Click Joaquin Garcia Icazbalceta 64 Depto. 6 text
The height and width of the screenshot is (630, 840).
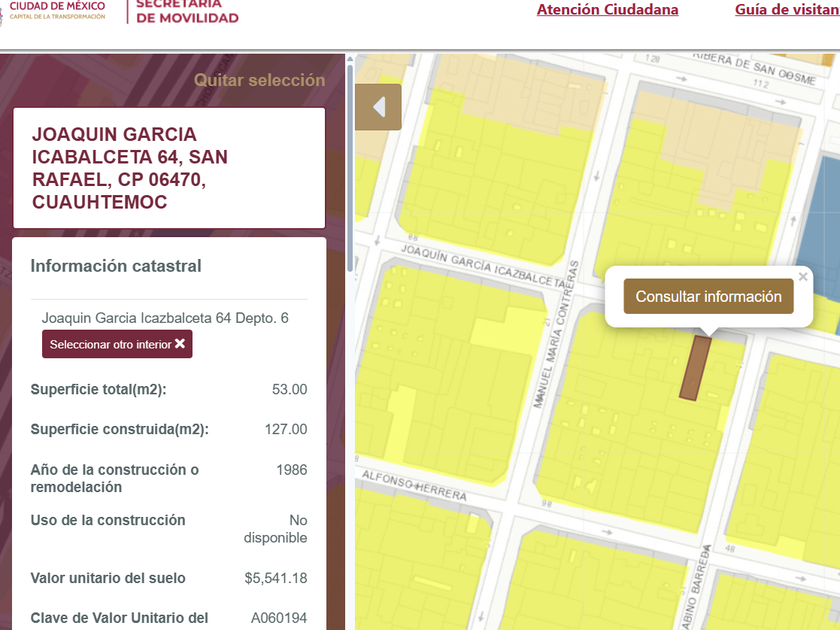165,318
